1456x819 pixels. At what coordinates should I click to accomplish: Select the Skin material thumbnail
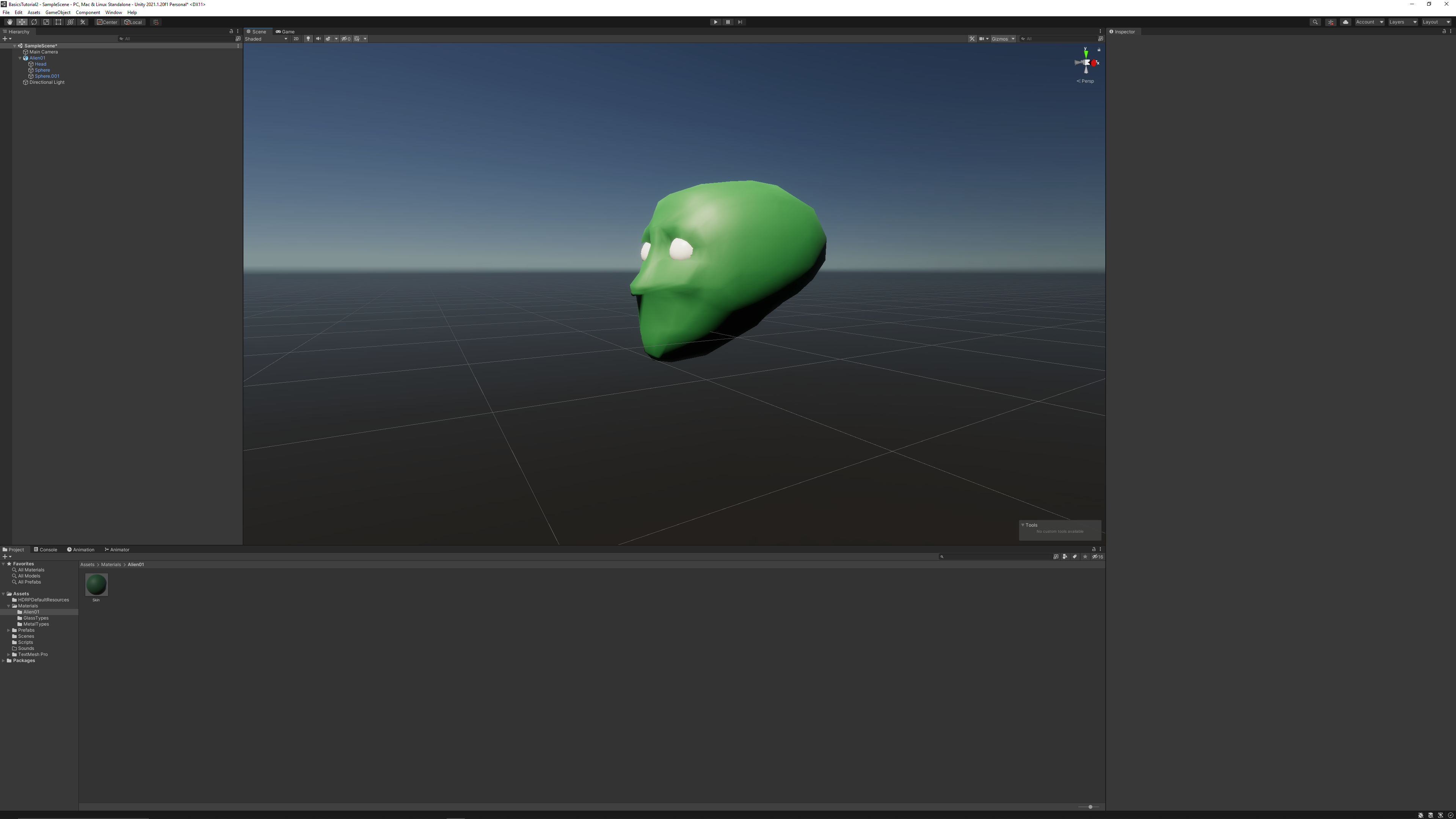96,585
